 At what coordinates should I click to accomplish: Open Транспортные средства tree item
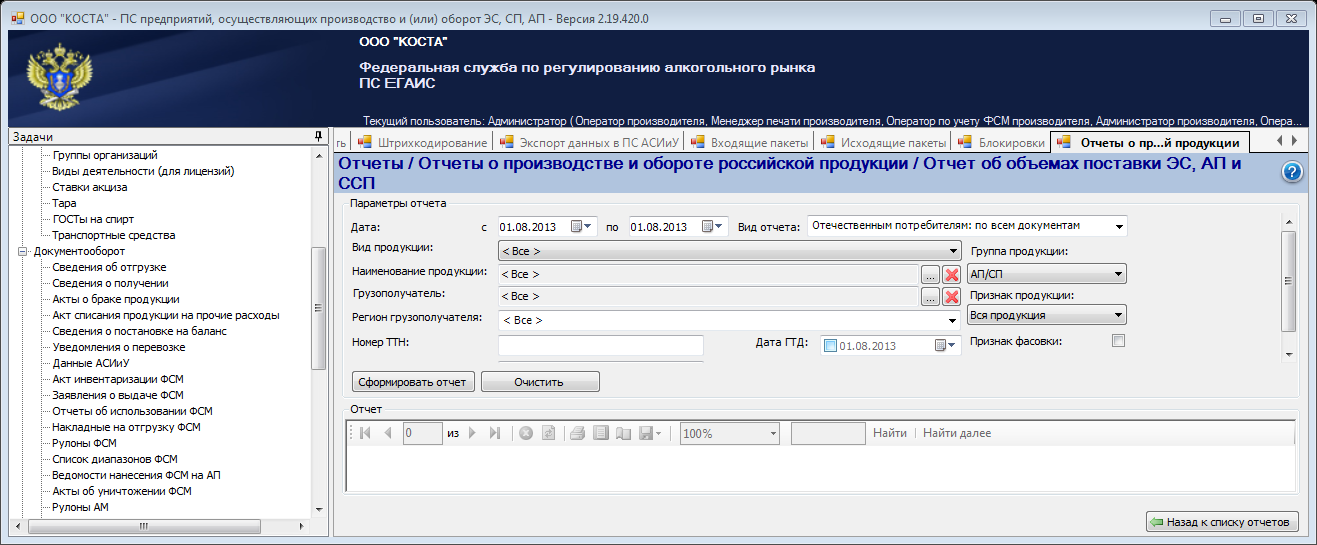pos(113,235)
